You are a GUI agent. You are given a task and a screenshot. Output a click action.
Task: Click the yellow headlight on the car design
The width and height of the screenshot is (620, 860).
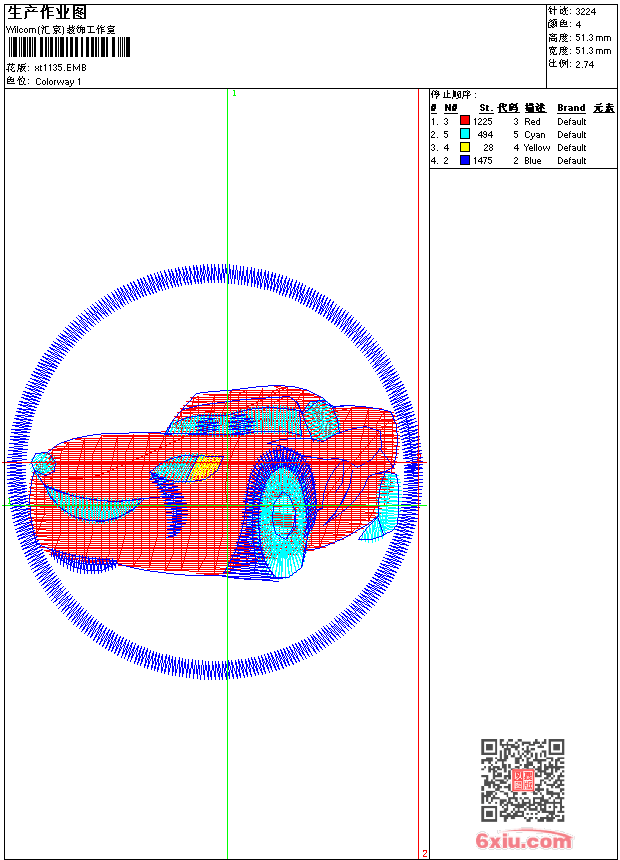point(205,468)
